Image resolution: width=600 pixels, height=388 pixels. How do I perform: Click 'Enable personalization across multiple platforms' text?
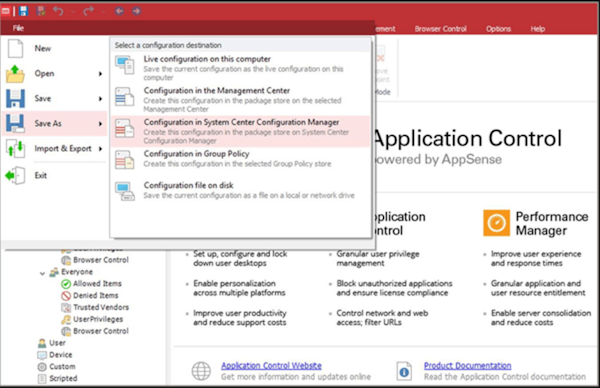click(x=239, y=288)
